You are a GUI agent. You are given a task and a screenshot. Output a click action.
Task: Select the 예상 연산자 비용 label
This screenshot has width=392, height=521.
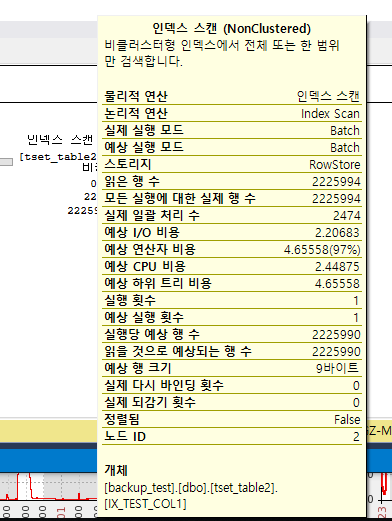[150, 249]
